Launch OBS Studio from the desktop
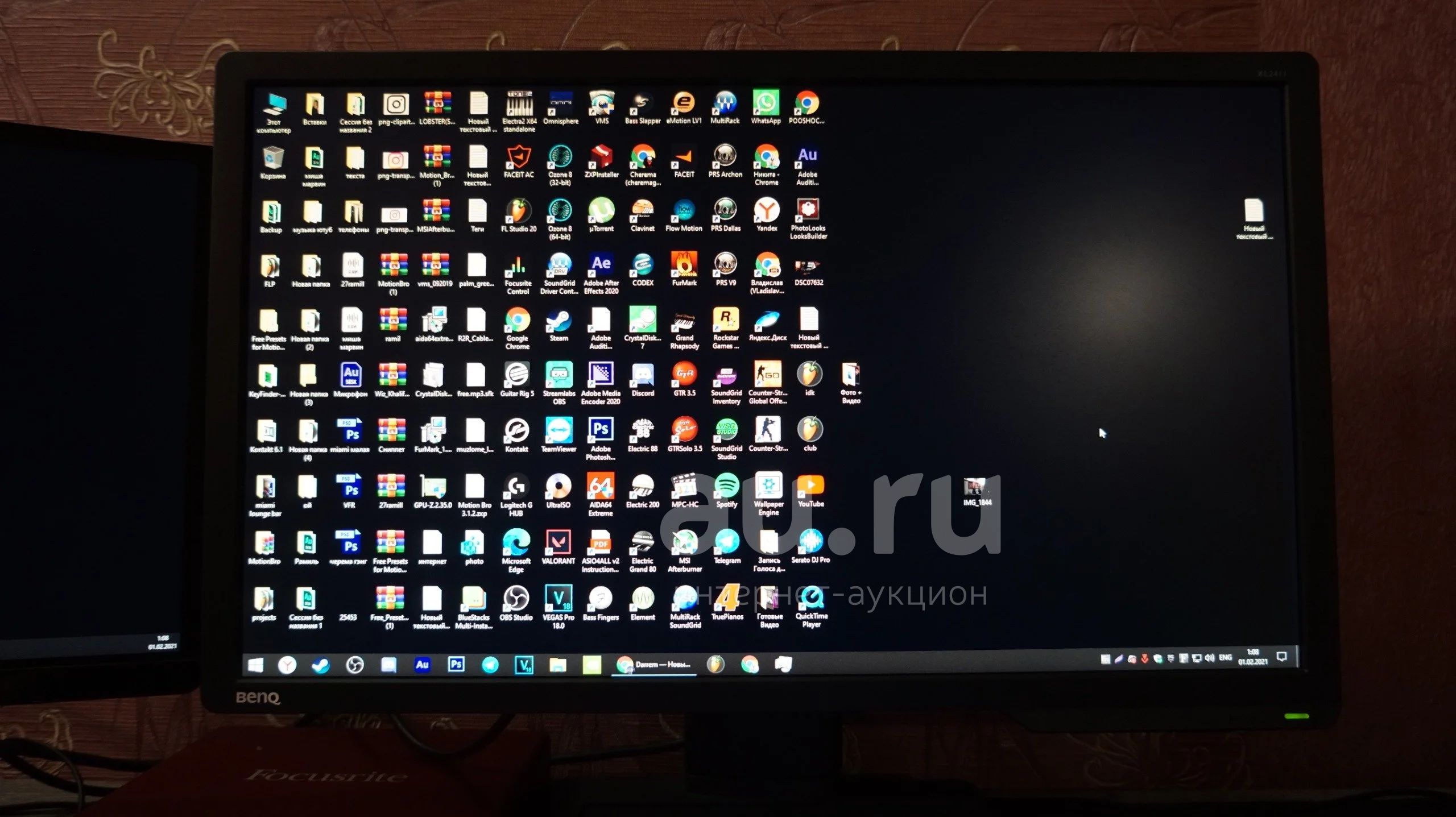Image resolution: width=1456 pixels, height=817 pixels. pyautogui.click(x=516, y=603)
